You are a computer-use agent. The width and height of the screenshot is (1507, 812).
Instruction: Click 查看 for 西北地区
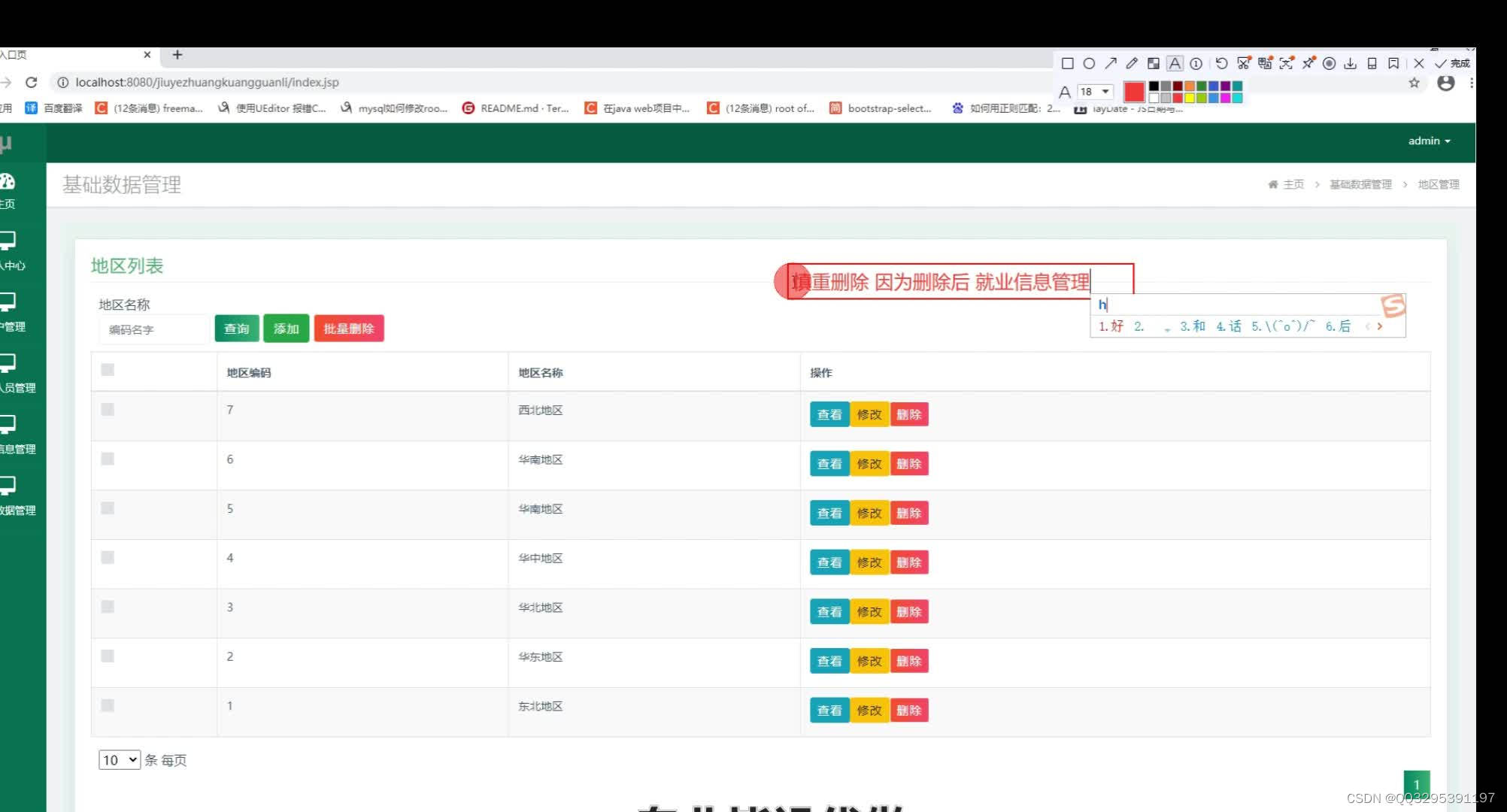click(829, 414)
